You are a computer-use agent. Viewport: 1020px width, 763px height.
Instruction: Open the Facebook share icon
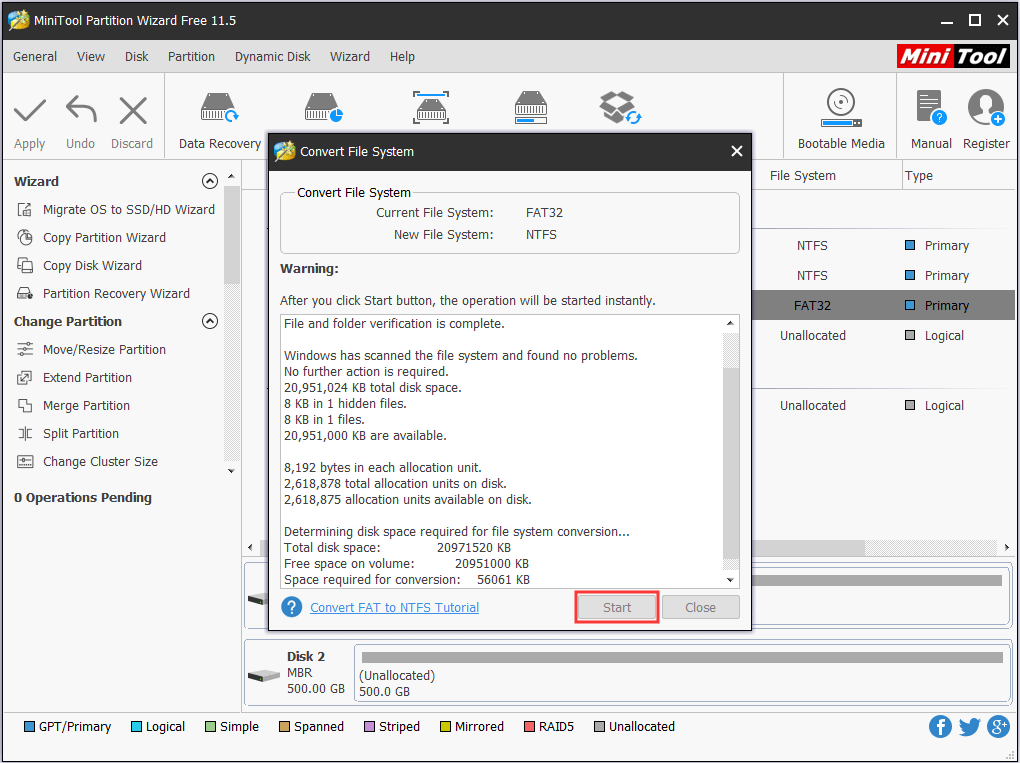coord(940,727)
